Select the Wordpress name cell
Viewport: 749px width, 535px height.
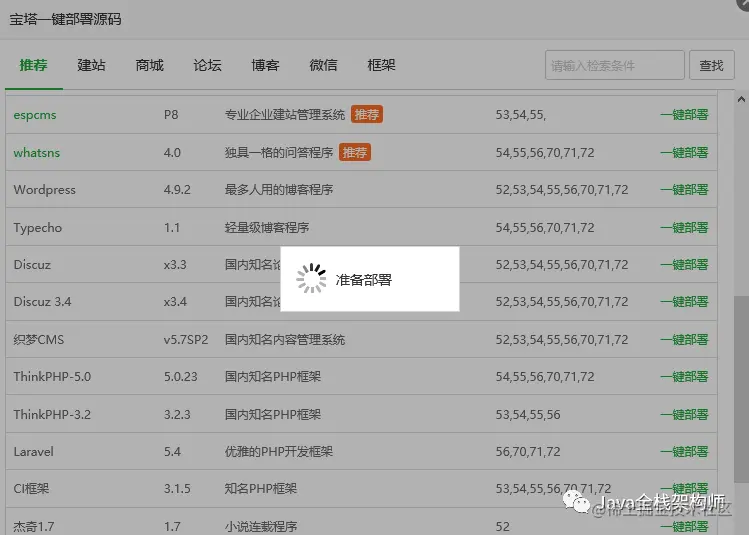(44, 190)
